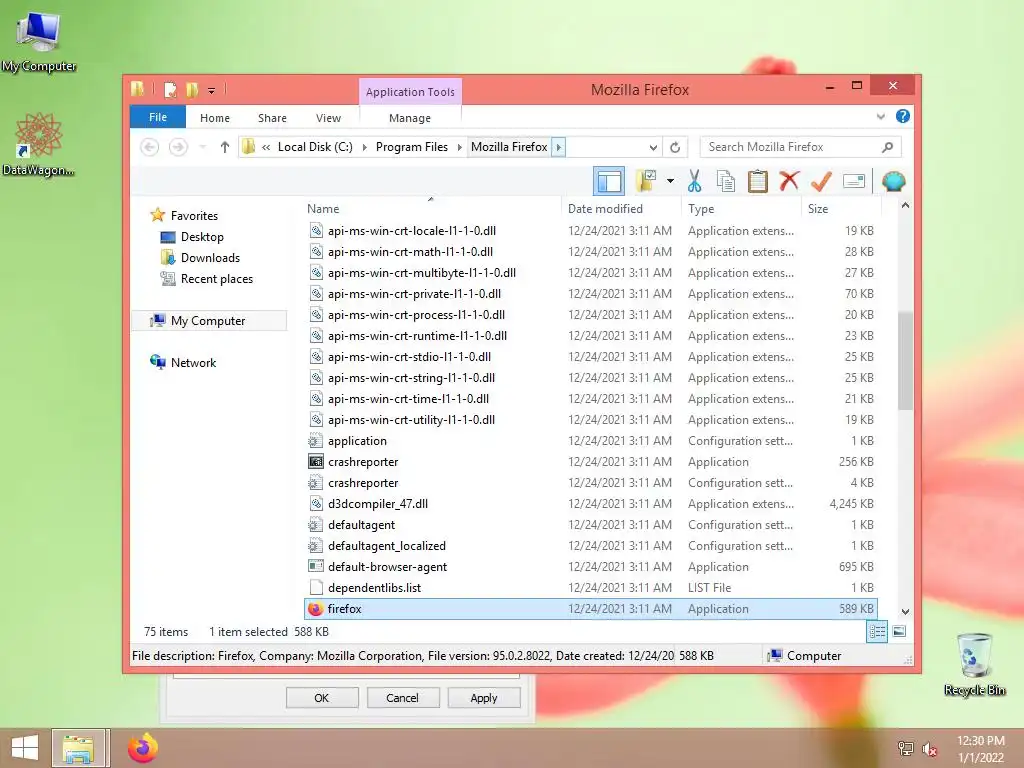The image size is (1024, 768).
Task: Select the application configuration file
Action: pos(590,441)
